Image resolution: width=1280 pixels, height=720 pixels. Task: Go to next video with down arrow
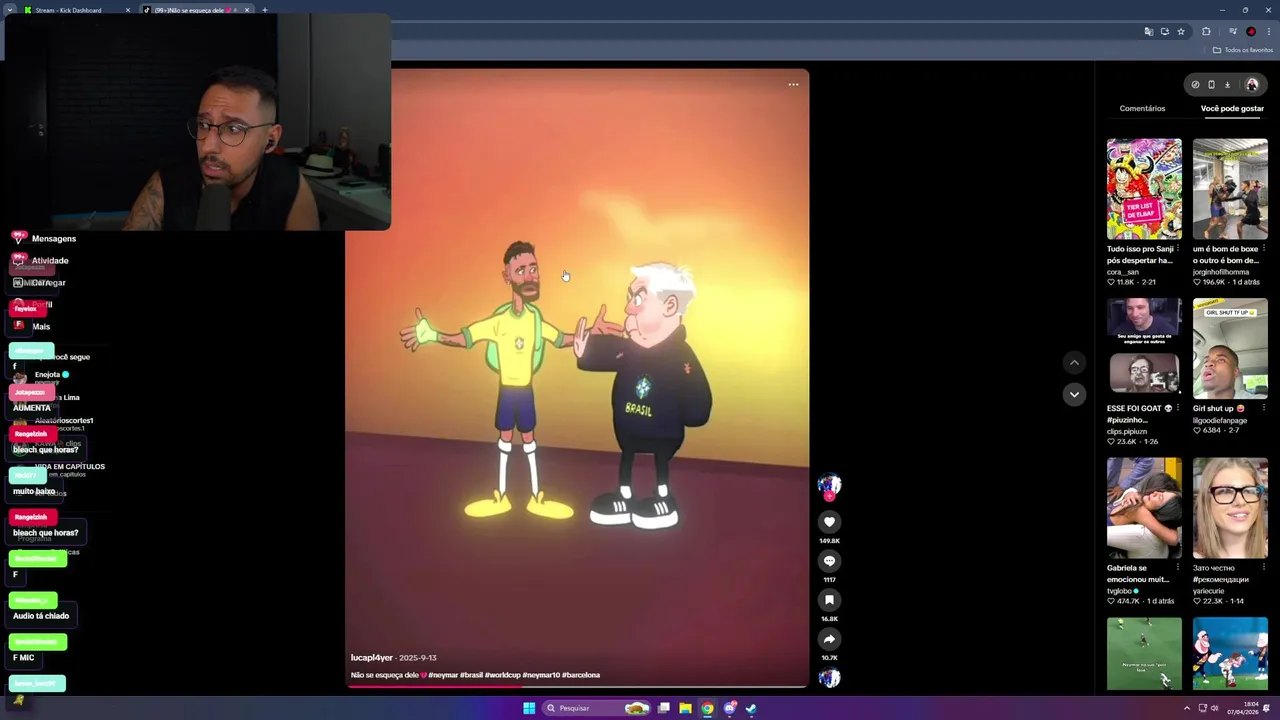(x=1074, y=394)
